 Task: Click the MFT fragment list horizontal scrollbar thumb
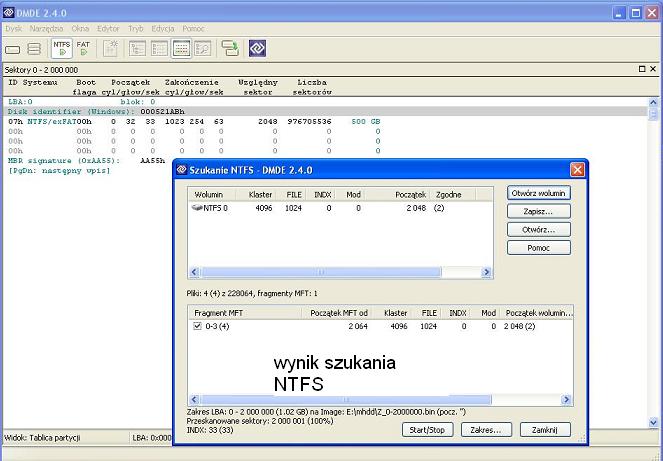point(346,399)
